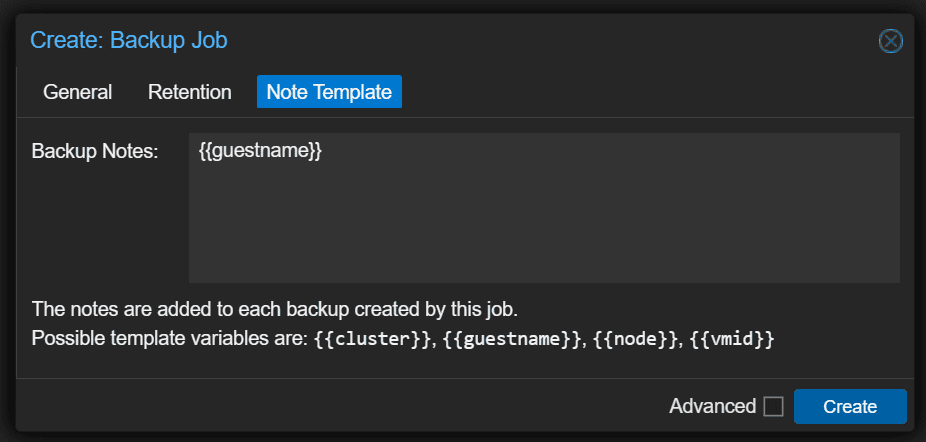The image size is (926, 442).
Task: Click the "notes are added to each backup" description
Action: [275, 306]
